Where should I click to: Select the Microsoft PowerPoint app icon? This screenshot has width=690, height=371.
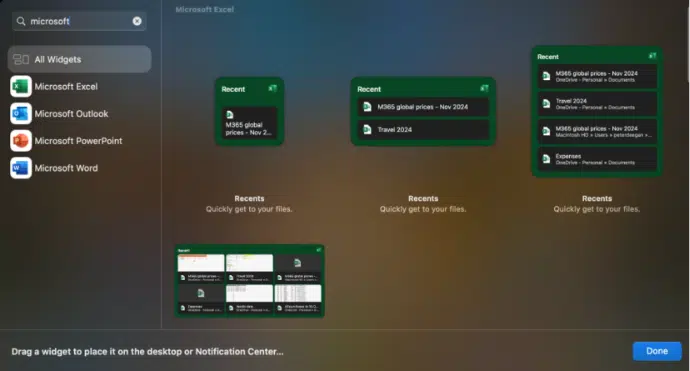coord(21,141)
